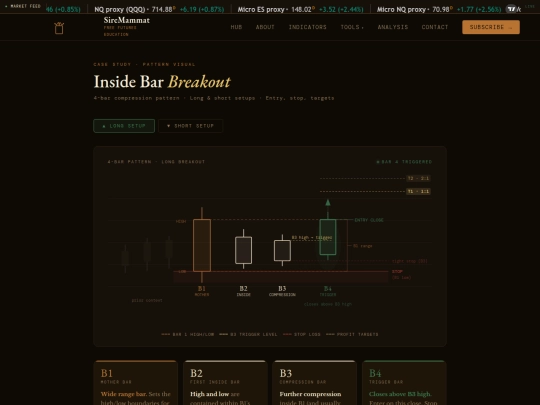The image size is (540, 405).
Task: Go to the HUB menu item
Action: pyautogui.click(x=236, y=27)
